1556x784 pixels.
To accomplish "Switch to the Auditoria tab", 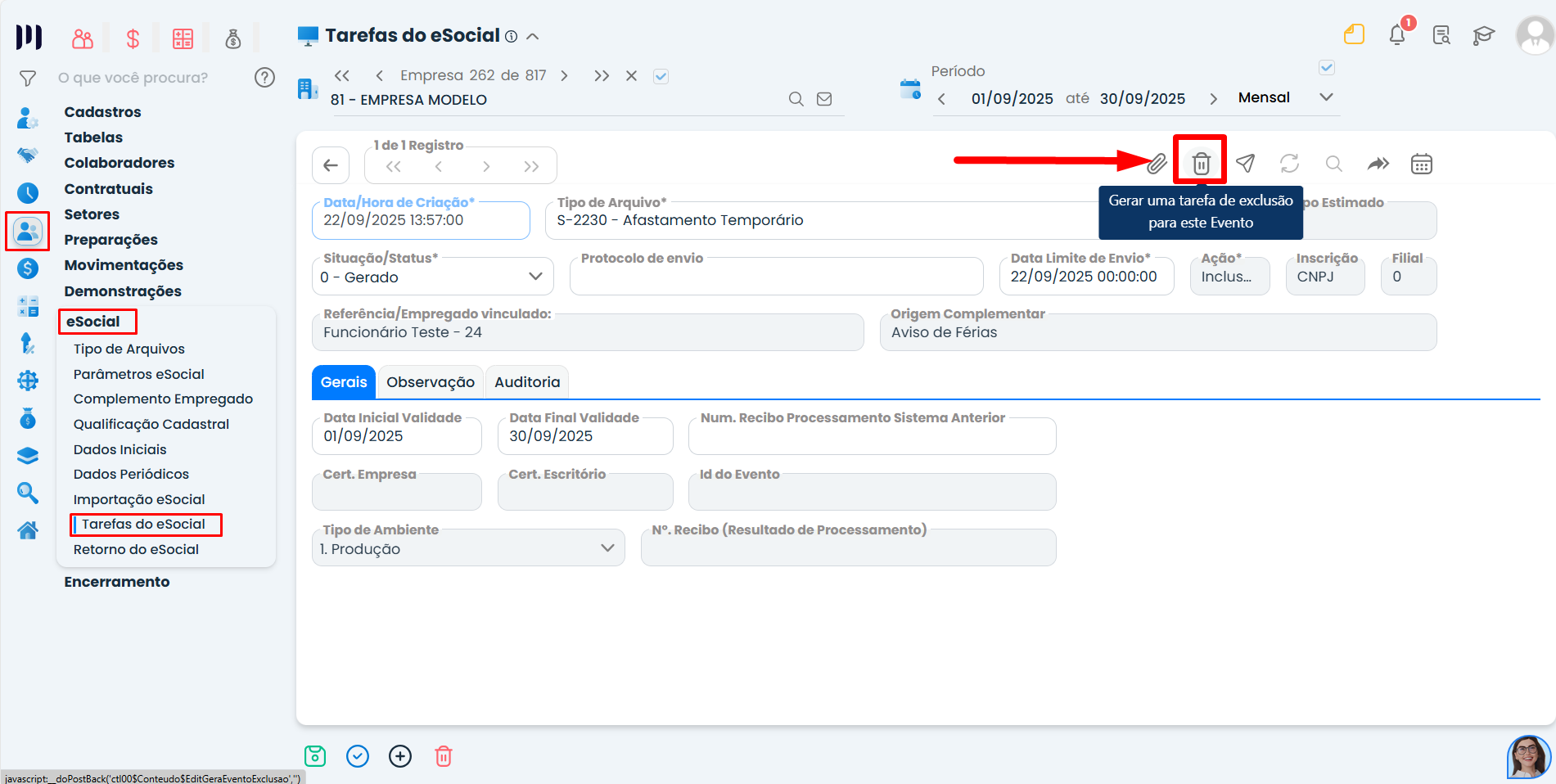I will coord(527,382).
